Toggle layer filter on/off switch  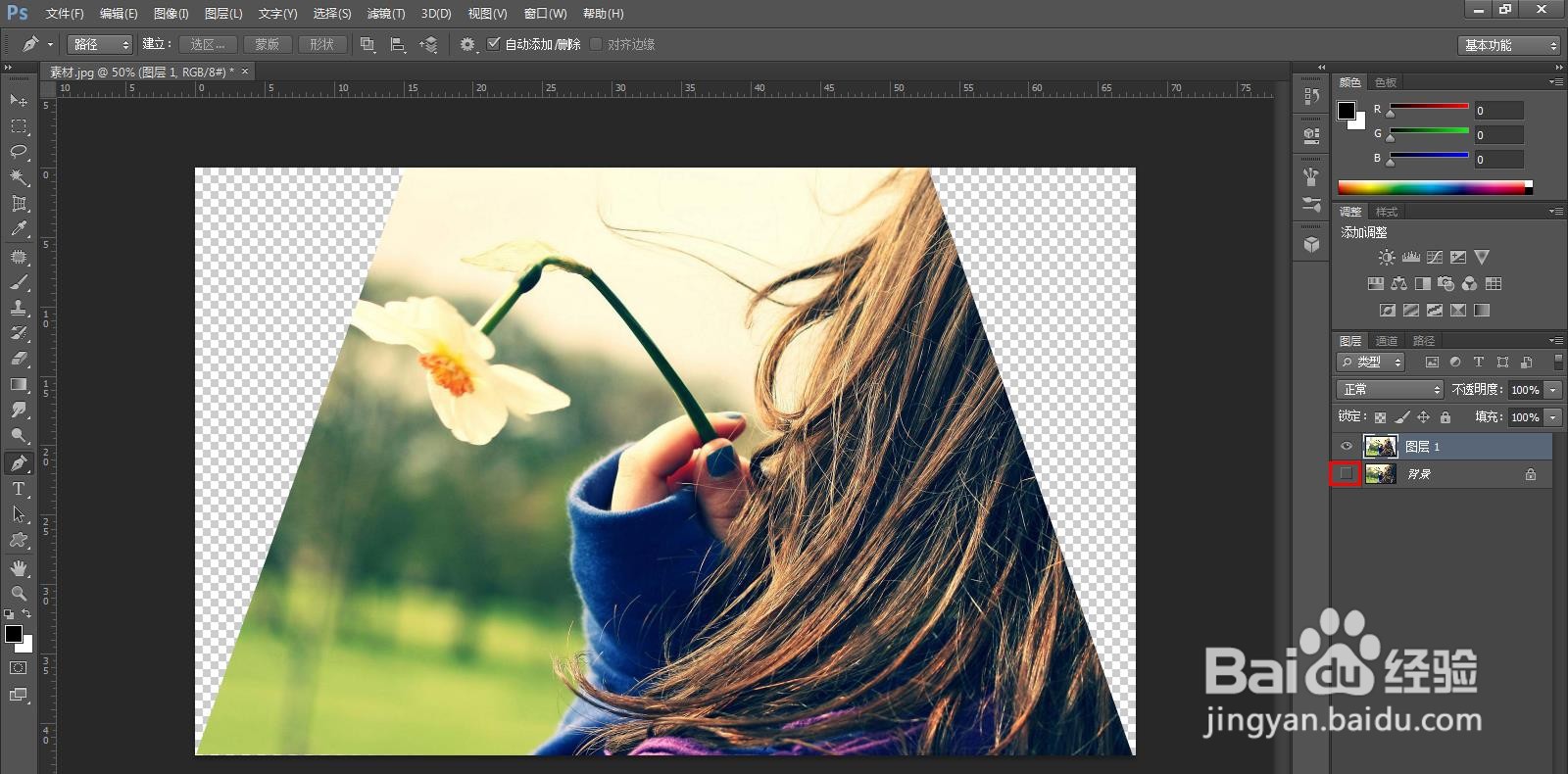[x=1558, y=362]
